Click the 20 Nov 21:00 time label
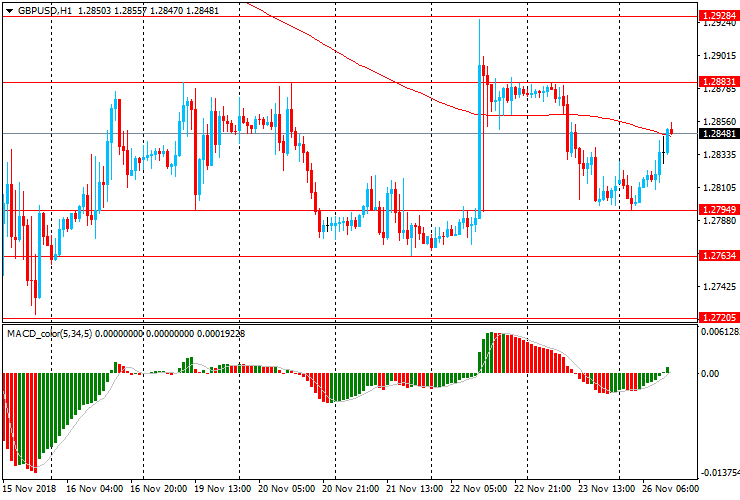 coord(351,489)
